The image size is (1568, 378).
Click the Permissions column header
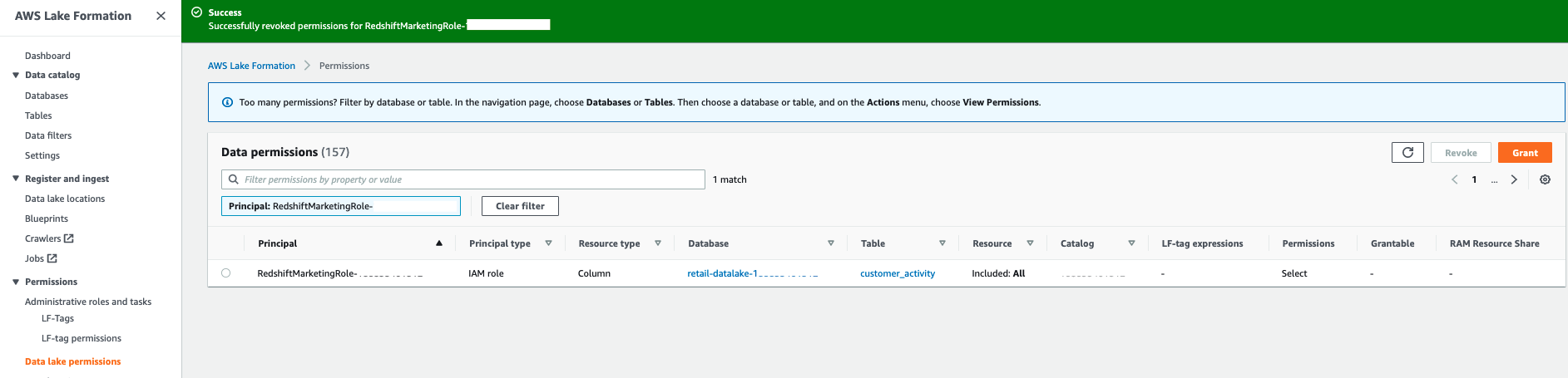point(1308,243)
